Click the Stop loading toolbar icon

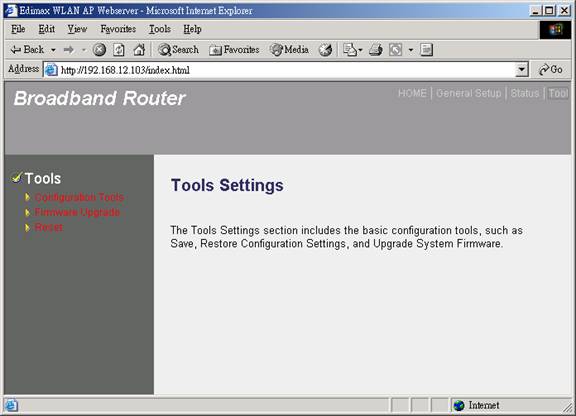tap(99, 50)
